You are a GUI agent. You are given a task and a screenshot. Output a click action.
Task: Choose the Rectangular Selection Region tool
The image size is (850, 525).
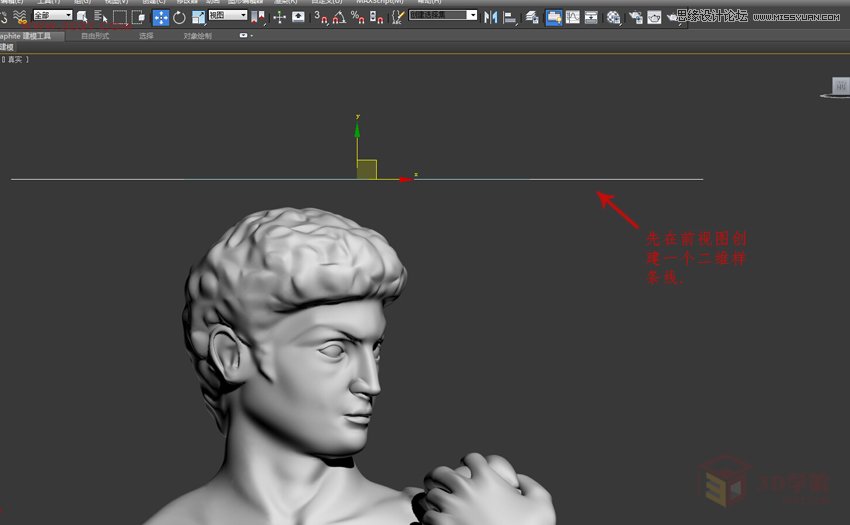tap(120, 17)
